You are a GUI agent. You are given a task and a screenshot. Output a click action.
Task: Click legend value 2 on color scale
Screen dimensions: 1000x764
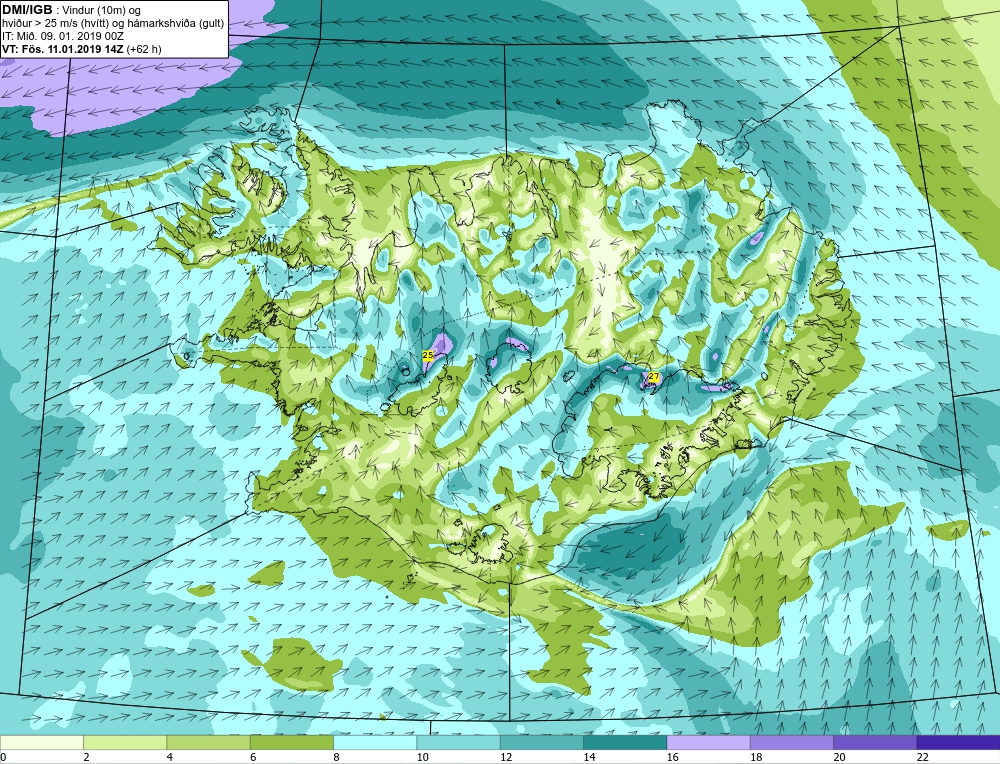(x=86, y=757)
